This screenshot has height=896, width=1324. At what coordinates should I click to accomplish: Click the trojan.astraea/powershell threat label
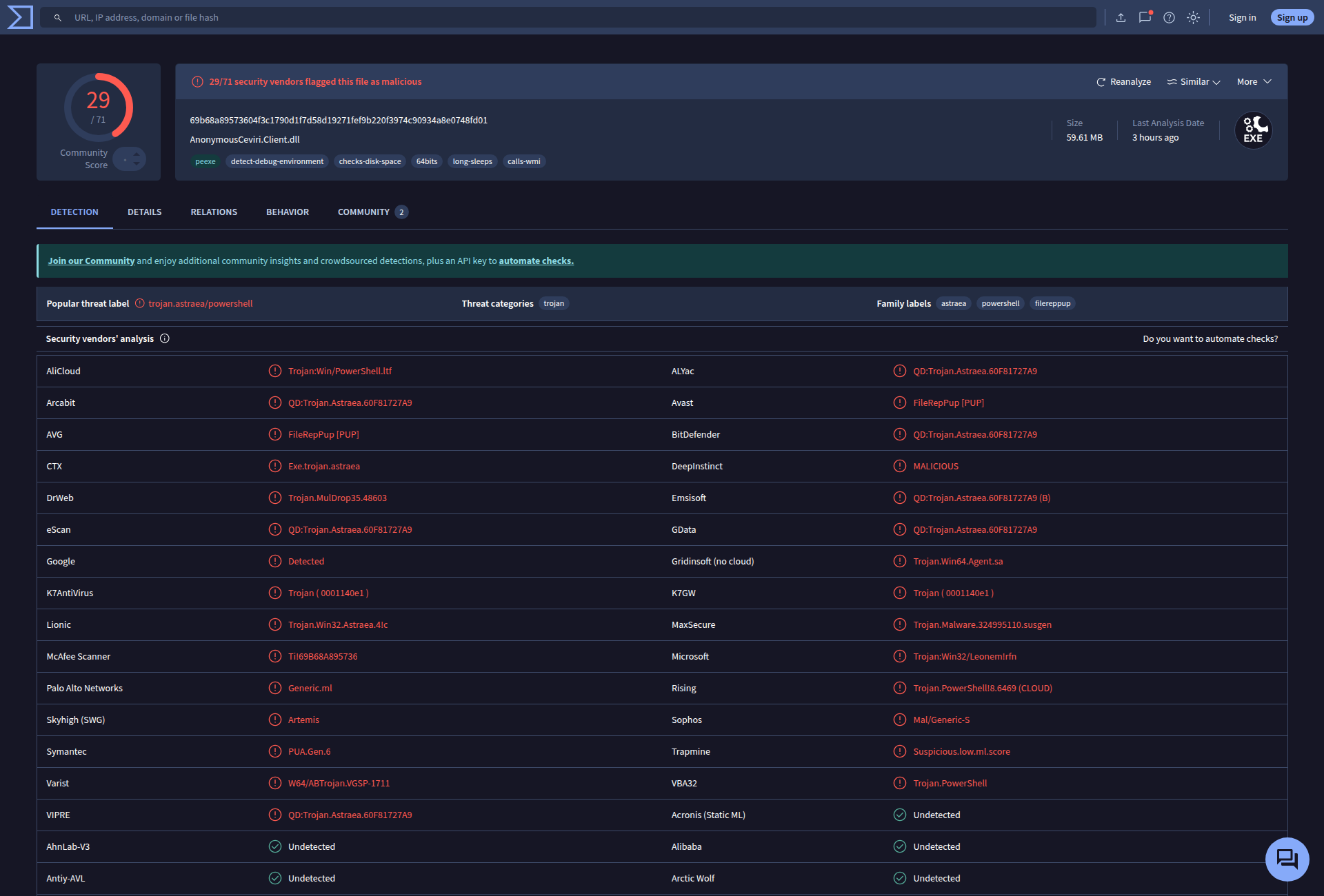pyautogui.click(x=201, y=304)
